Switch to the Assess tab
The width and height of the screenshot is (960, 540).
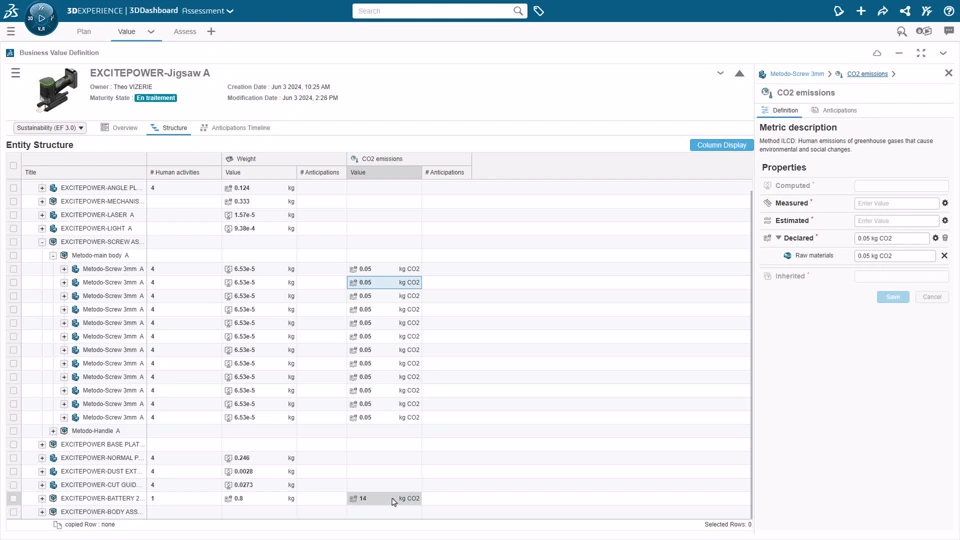click(x=185, y=31)
